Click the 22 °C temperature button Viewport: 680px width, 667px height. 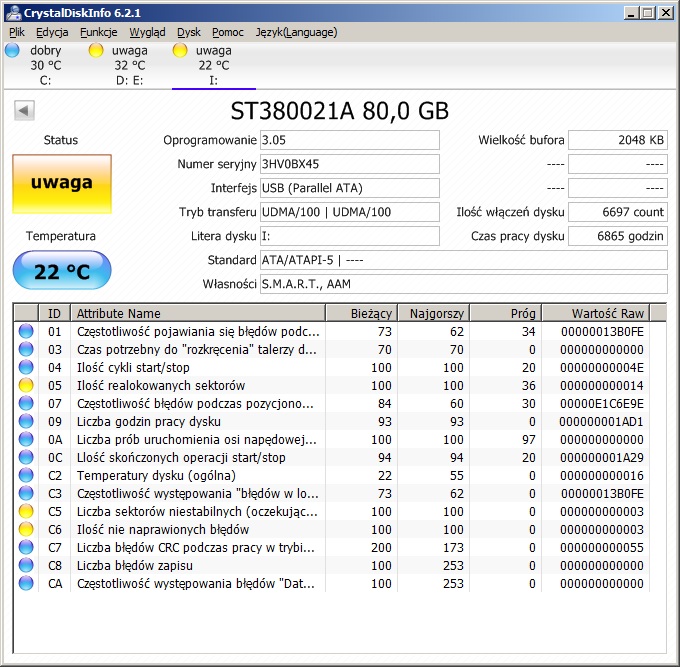pos(62,271)
